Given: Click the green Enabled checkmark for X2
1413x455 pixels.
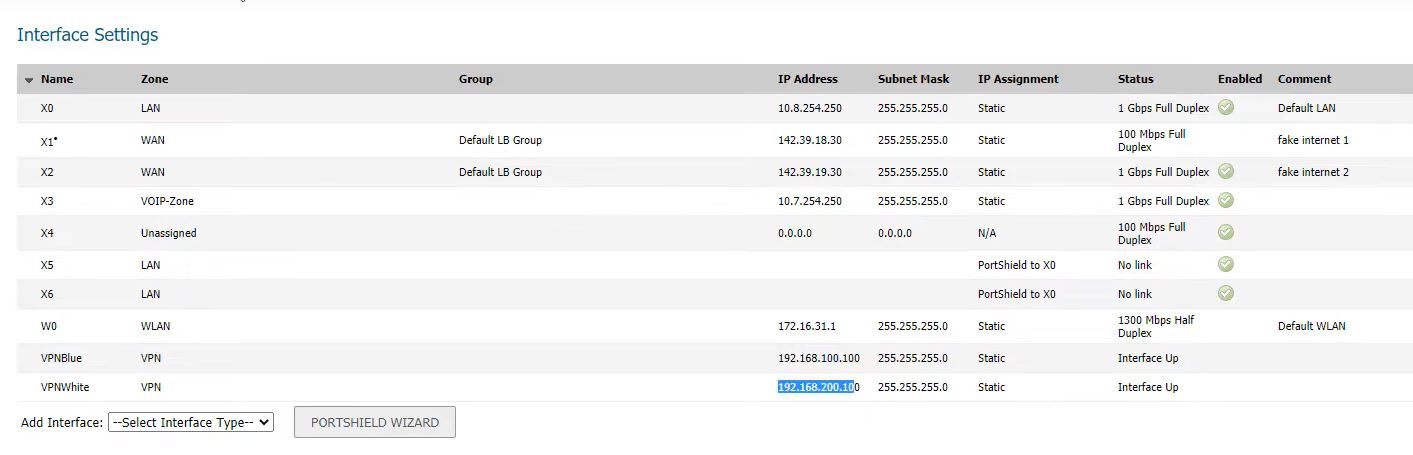Looking at the screenshot, I should point(1225,171).
